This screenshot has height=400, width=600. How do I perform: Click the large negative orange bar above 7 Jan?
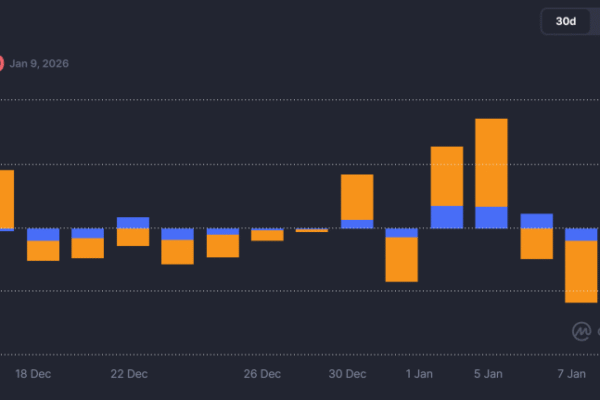pos(581,272)
